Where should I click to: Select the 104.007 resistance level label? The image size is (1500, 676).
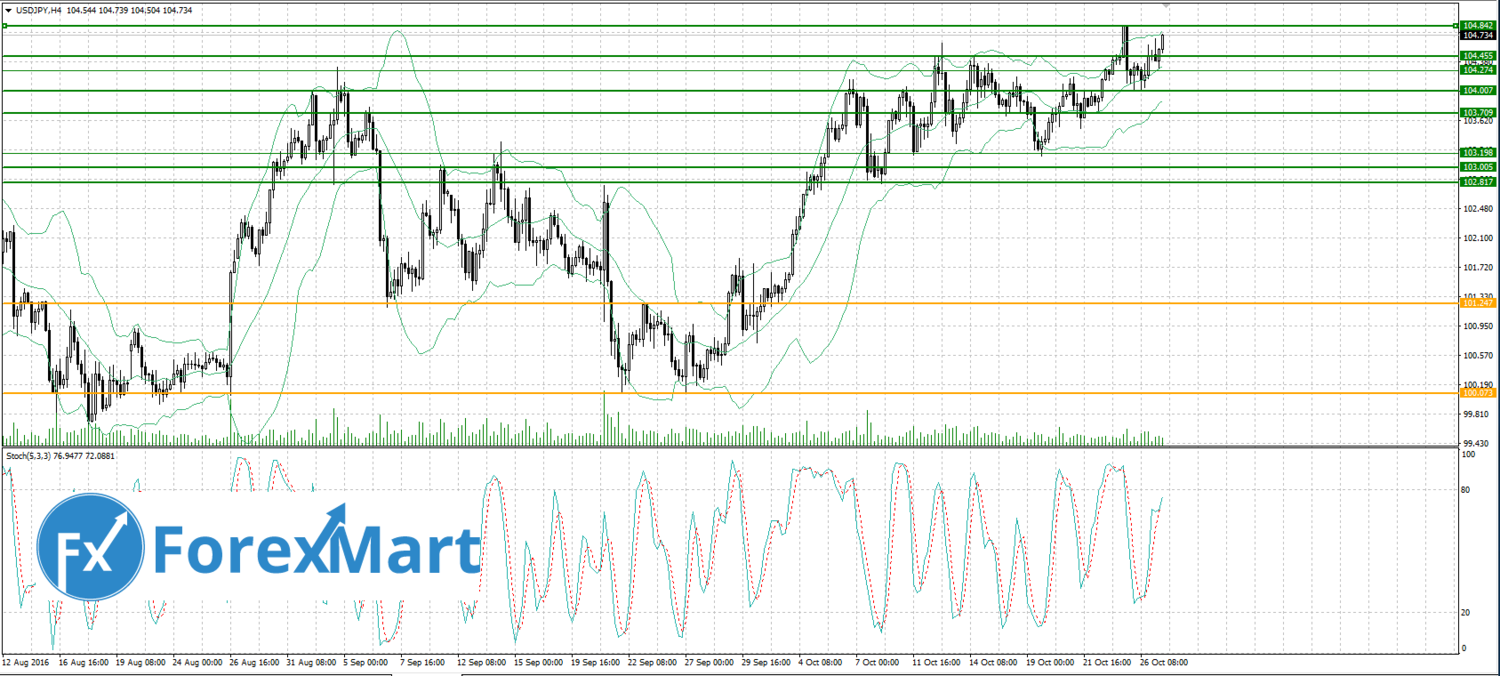pos(1477,90)
